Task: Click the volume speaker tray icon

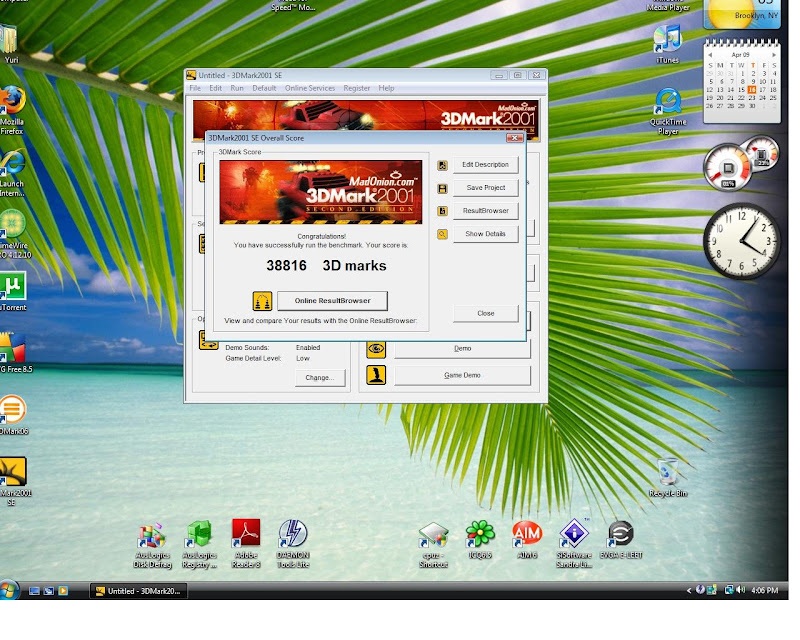Action: [741, 590]
